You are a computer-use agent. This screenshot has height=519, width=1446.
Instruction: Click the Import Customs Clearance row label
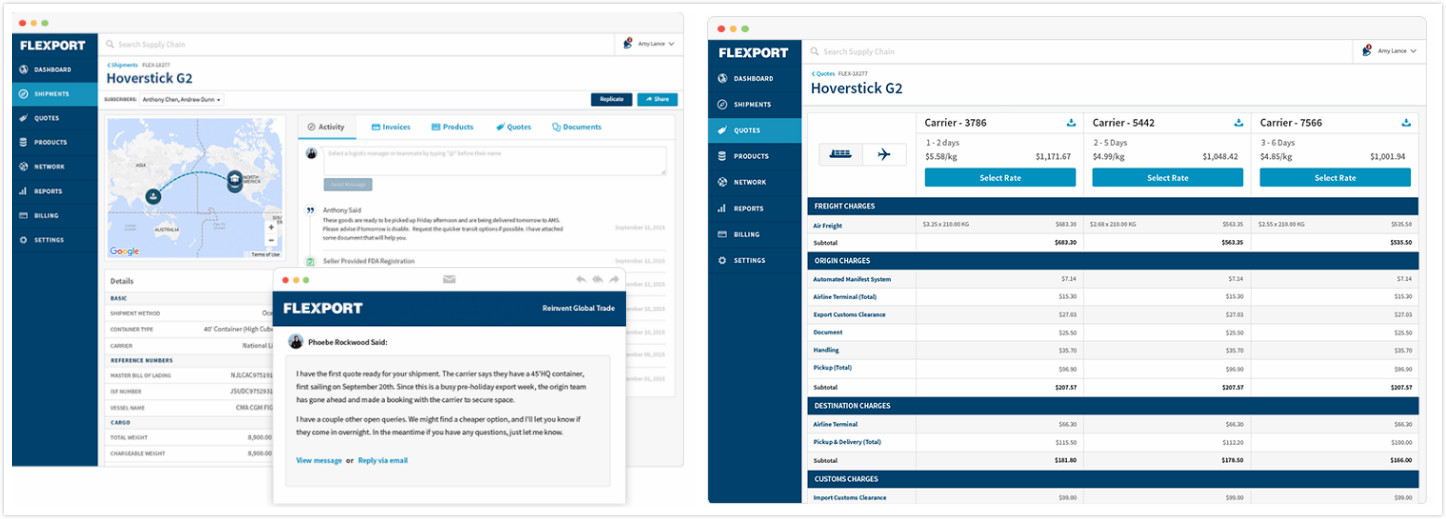pos(850,497)
